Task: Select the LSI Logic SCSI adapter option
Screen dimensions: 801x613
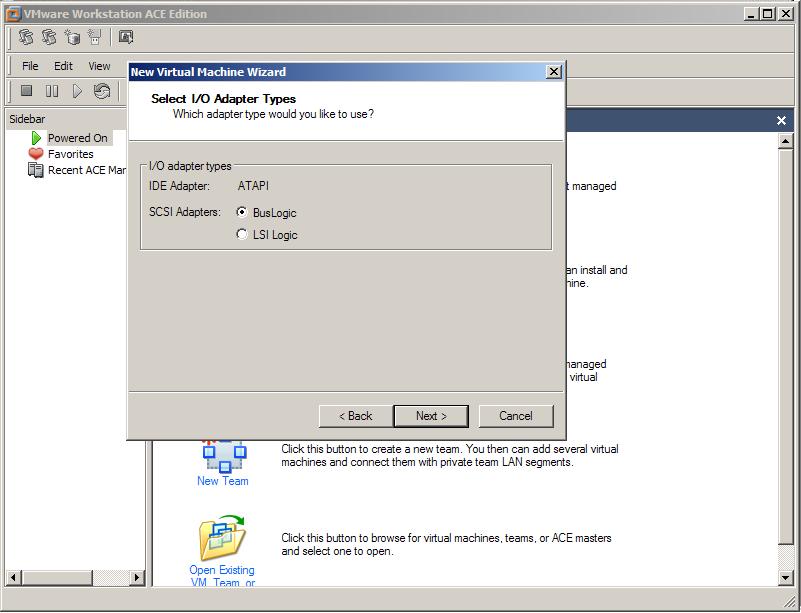Action: [242, 235]
